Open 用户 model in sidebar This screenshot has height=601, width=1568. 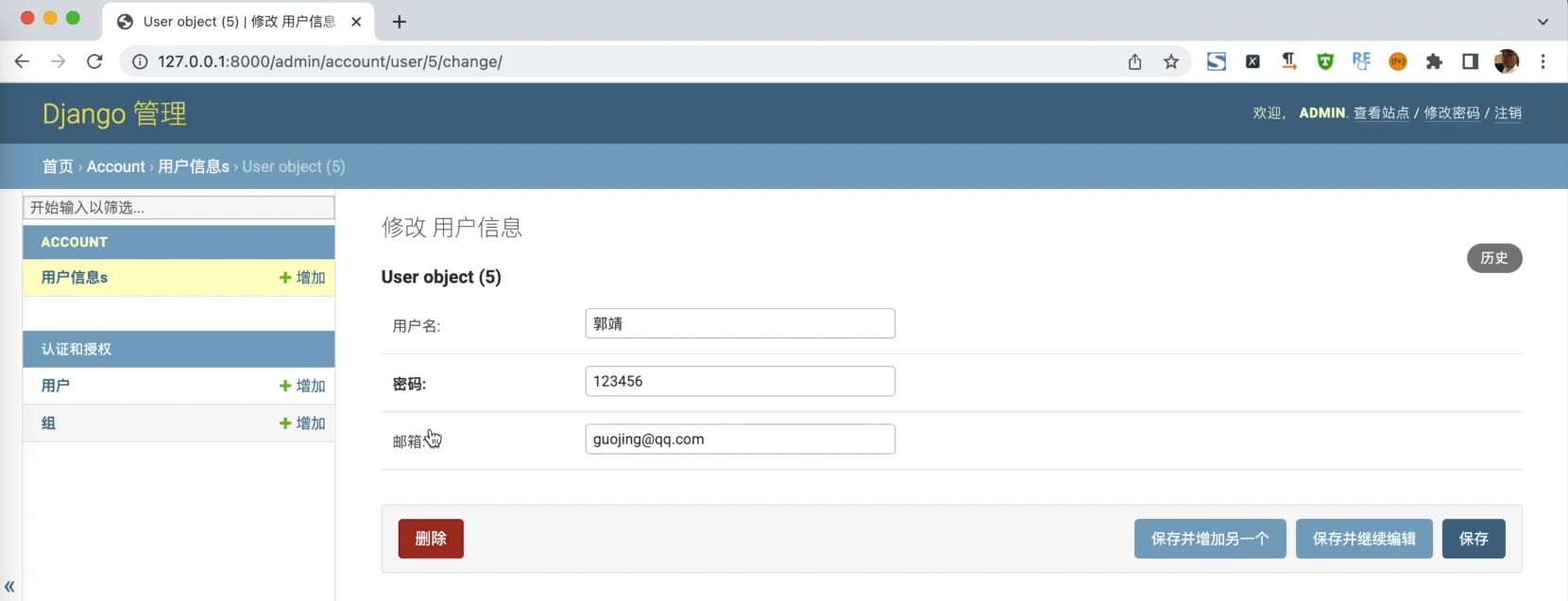(x=56, y=386)
